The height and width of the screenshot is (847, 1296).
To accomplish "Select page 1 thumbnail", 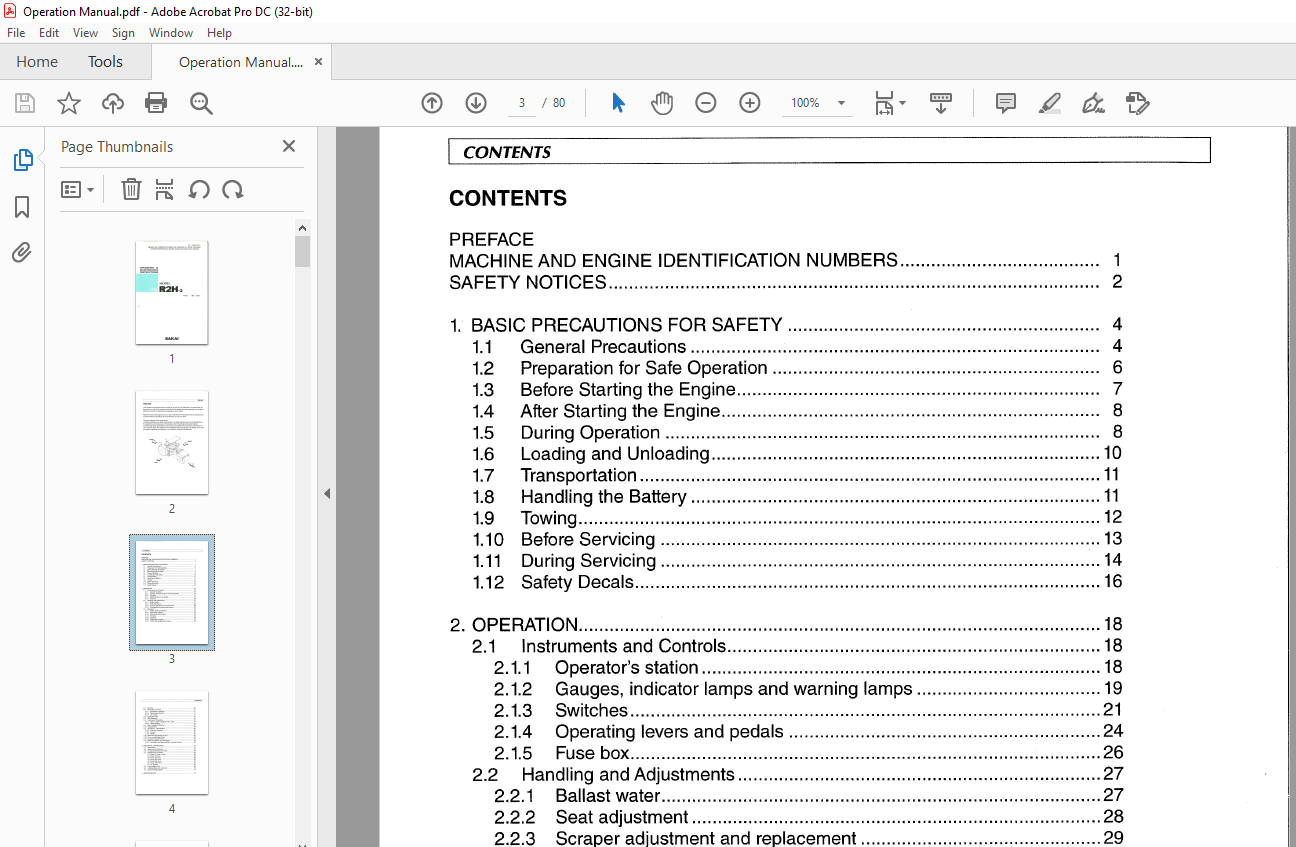I will point(172,292).
